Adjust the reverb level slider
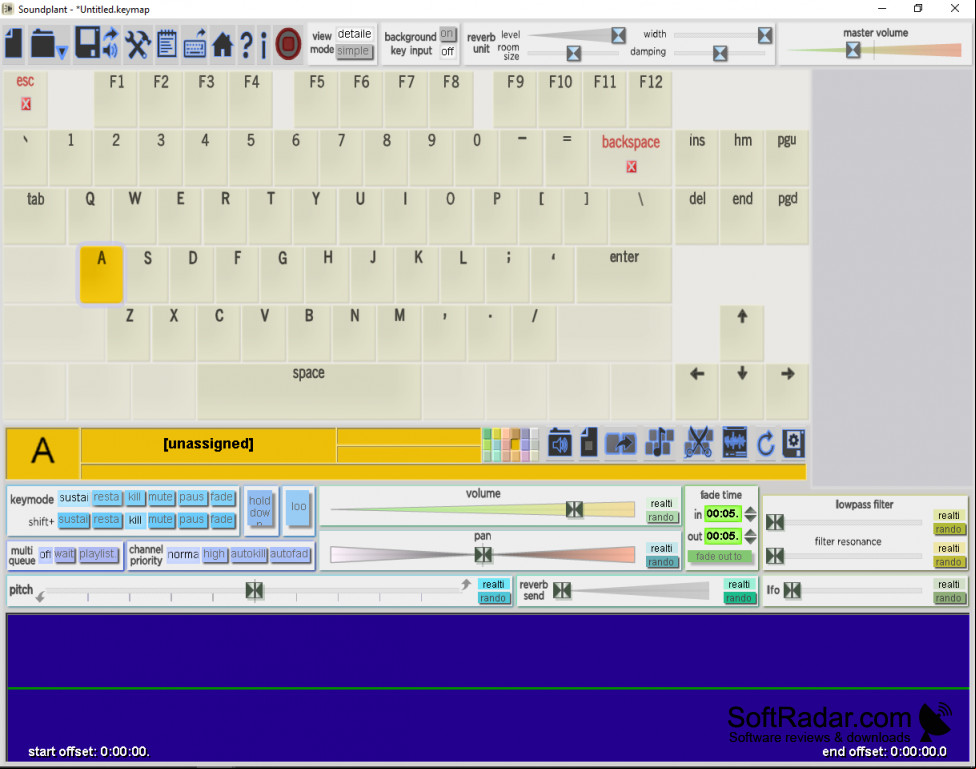976x769 pixels. click(618, 35)
